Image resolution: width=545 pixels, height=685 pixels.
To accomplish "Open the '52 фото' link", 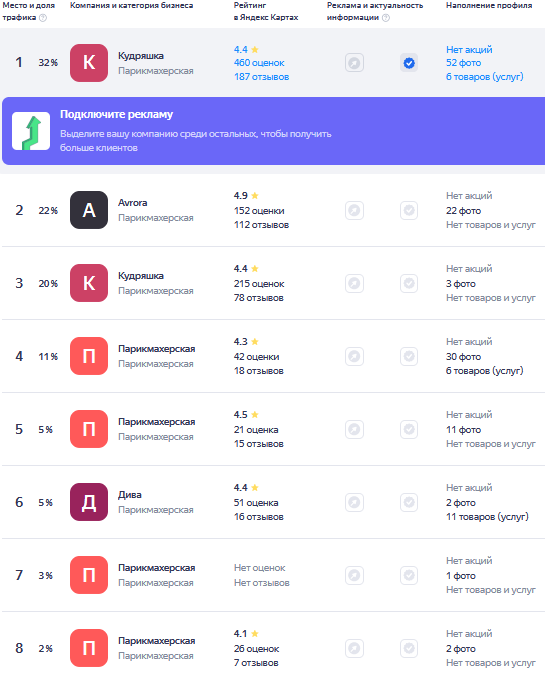I will [463, 63].
